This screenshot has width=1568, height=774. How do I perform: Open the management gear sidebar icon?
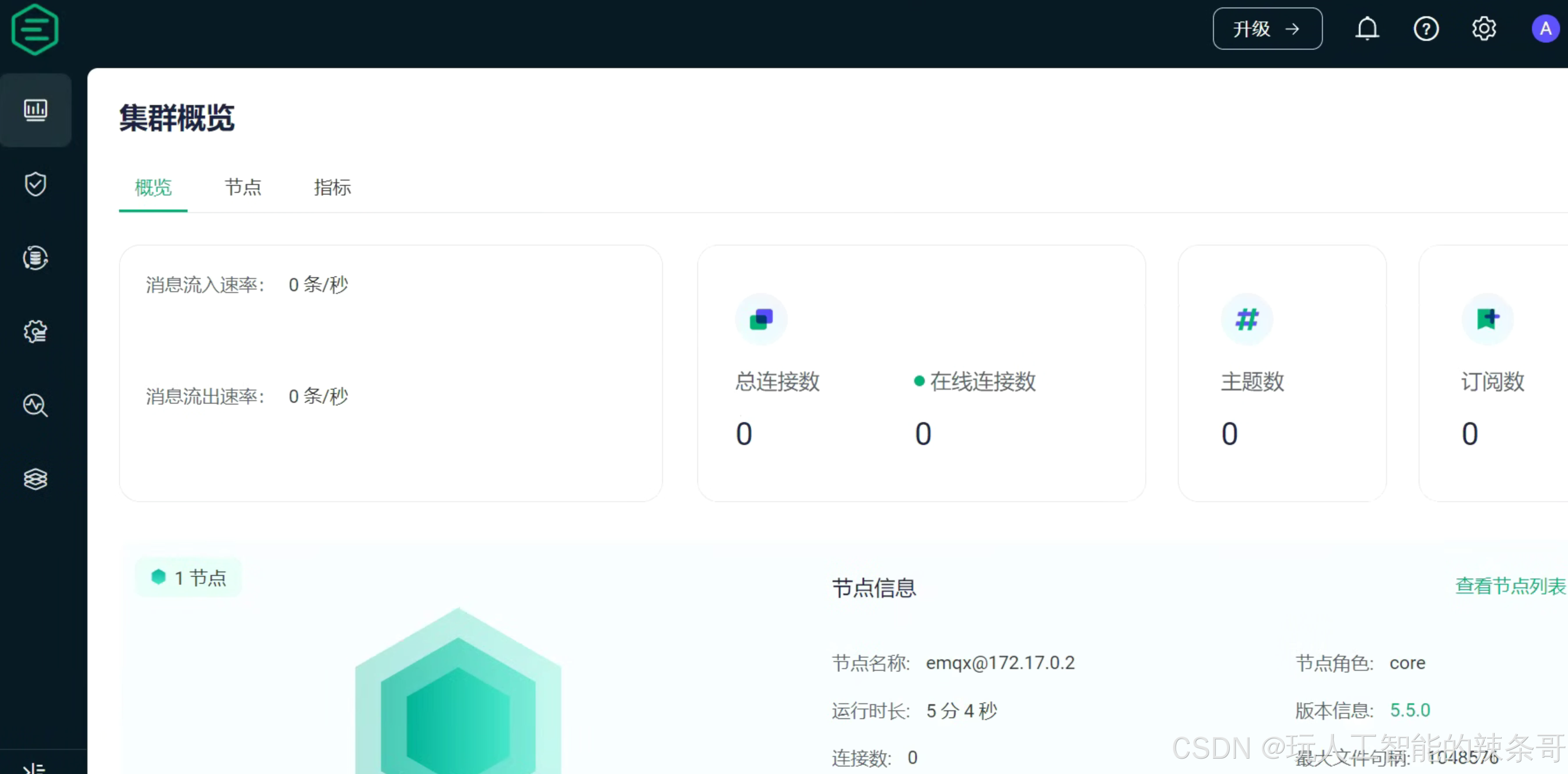[35, 332]
